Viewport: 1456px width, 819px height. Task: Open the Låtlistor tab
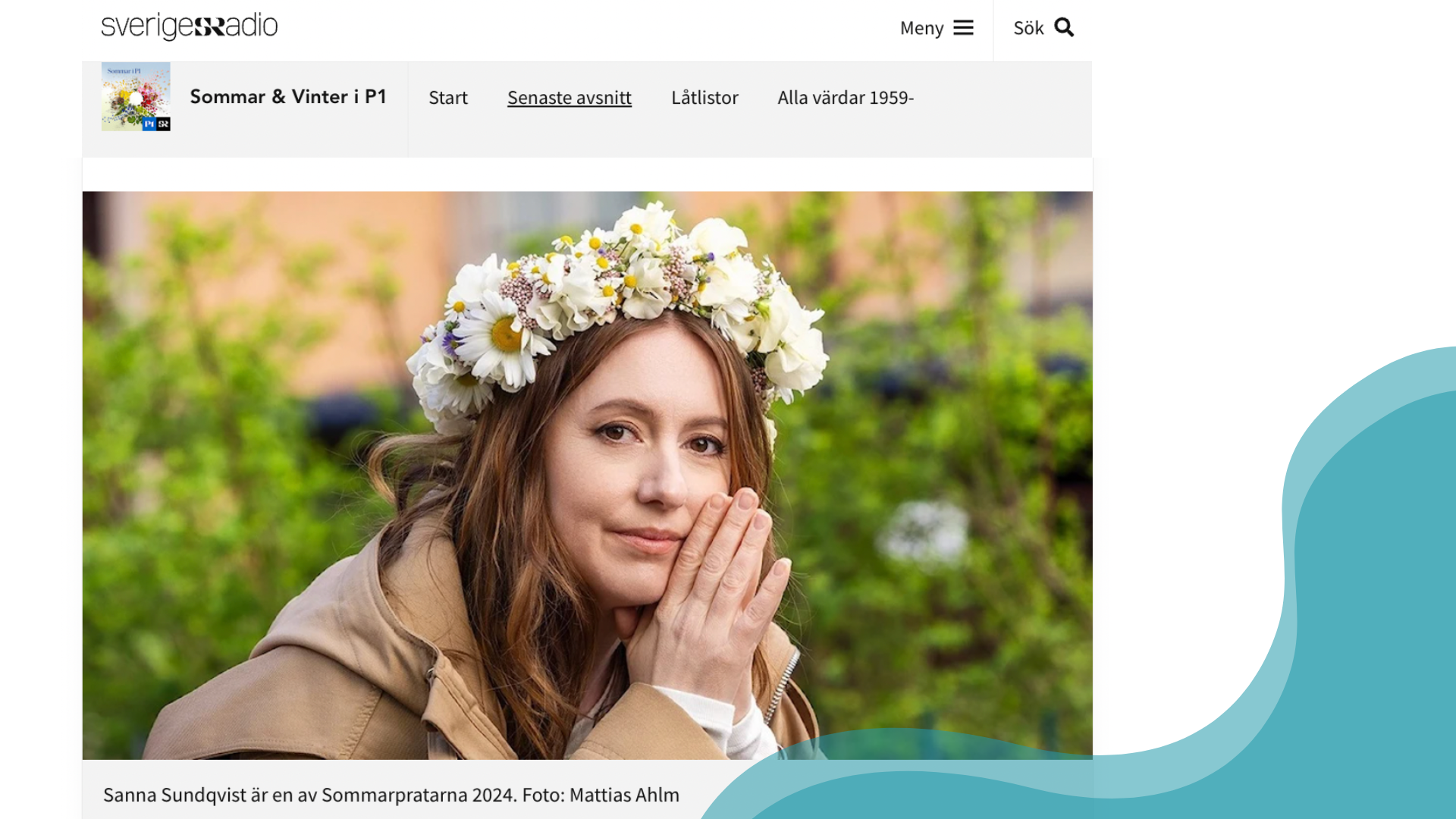click(704, 98)
